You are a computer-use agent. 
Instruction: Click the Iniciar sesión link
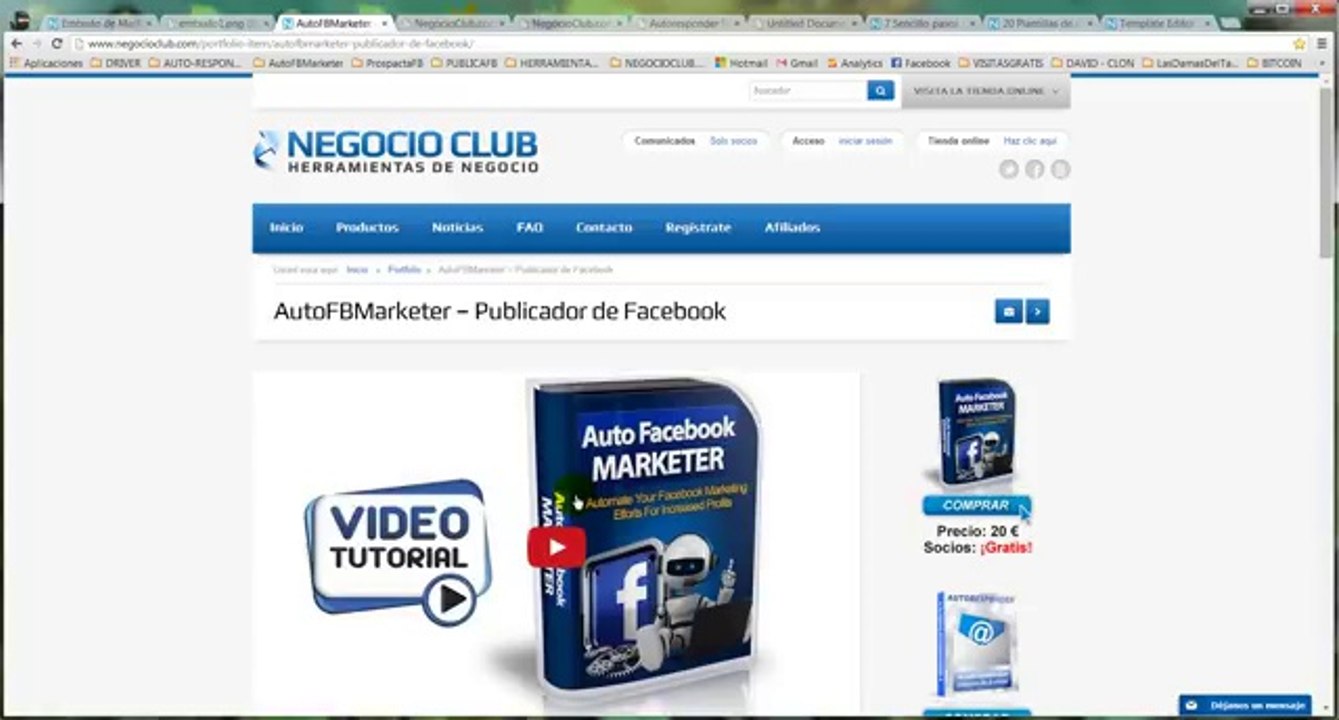pyautogui.click(x=865, y=141)
